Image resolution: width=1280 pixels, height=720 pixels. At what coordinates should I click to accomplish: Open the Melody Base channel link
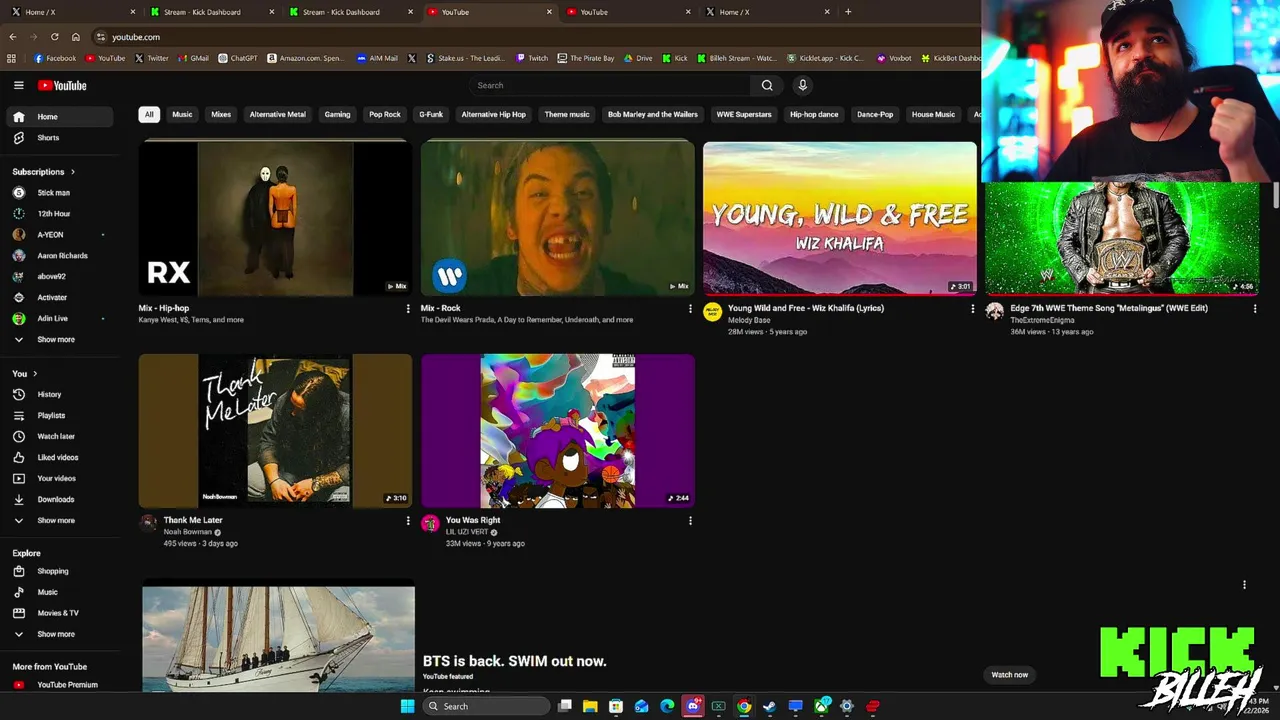tap(749, 320)
